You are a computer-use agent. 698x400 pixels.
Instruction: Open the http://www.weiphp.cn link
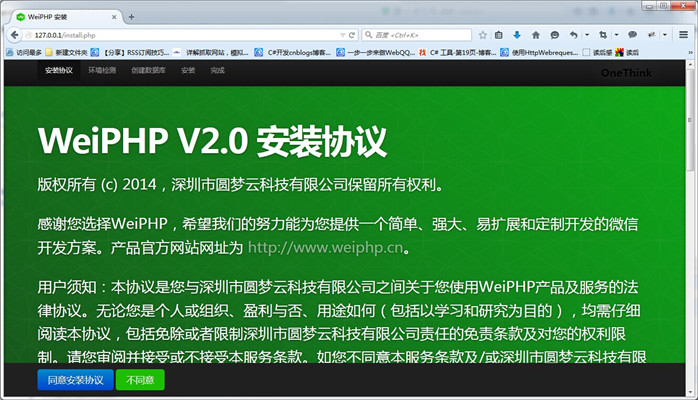tap(325, 248)
